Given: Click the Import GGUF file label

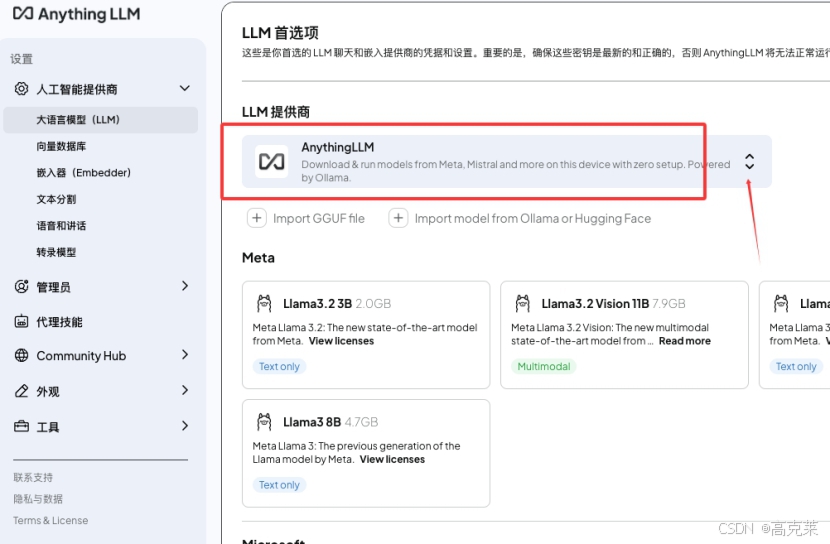Looking at the screenshot, I should tap(319, 219).
